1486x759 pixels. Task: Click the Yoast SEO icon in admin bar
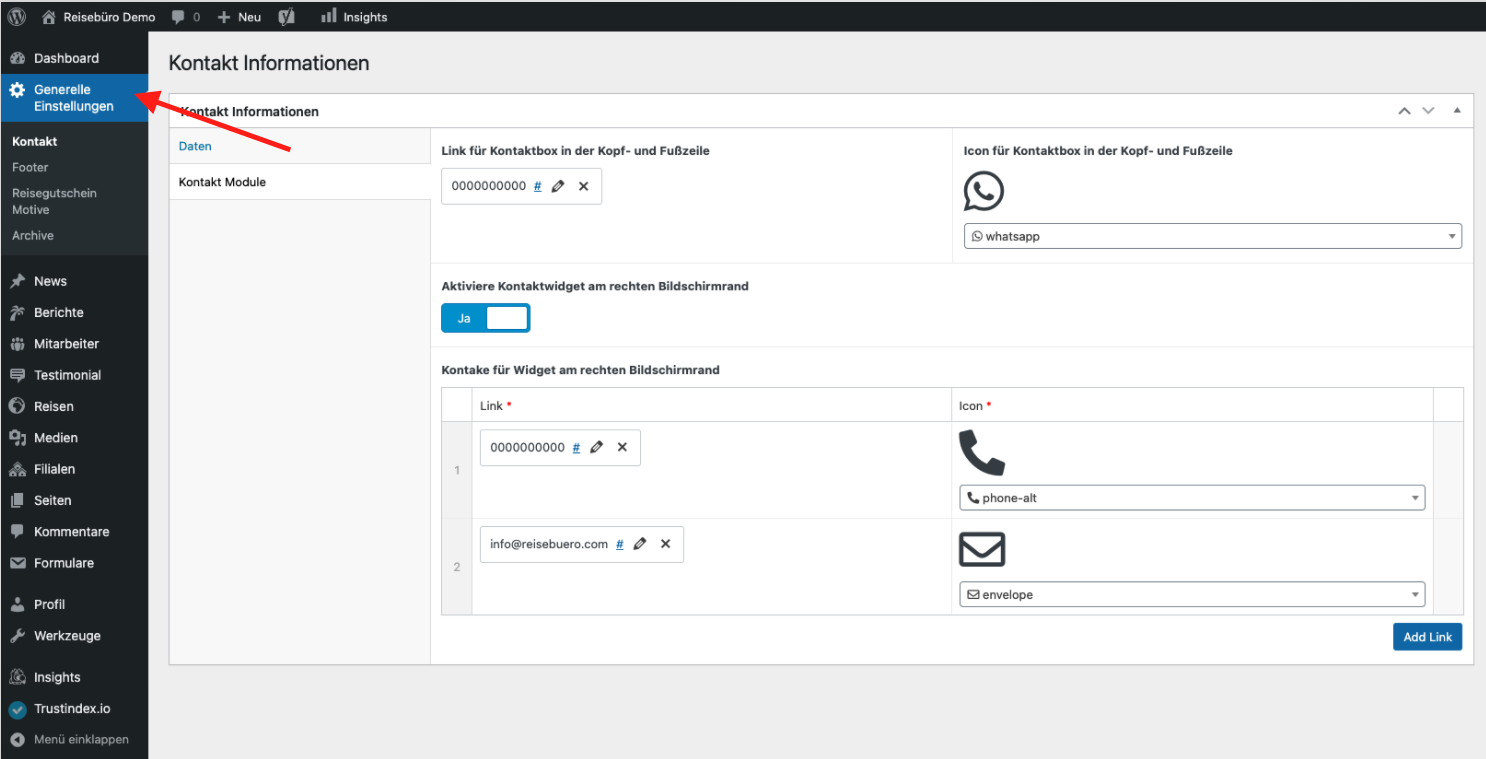pos(286,16)
